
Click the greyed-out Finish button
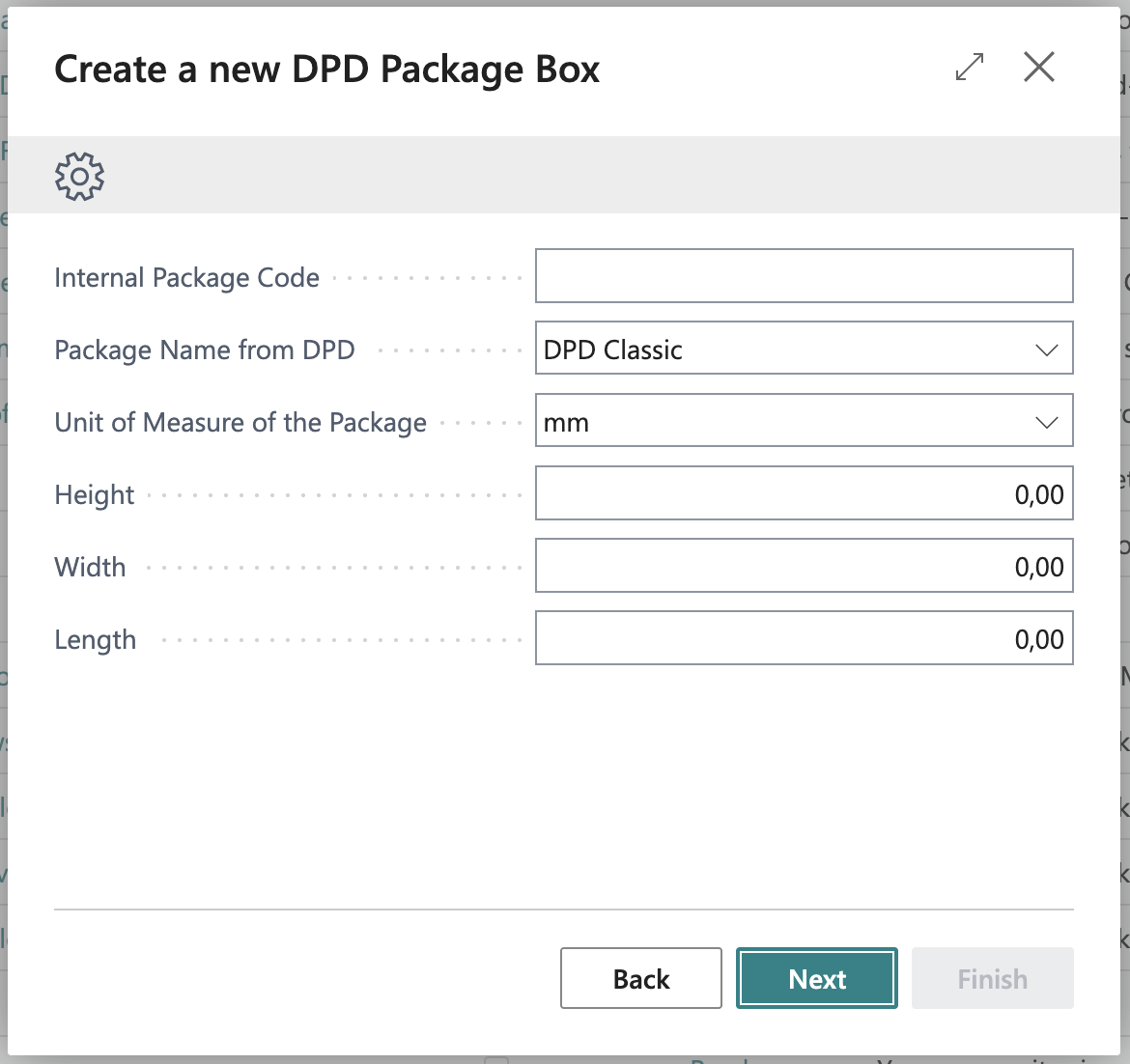[992, 979]
